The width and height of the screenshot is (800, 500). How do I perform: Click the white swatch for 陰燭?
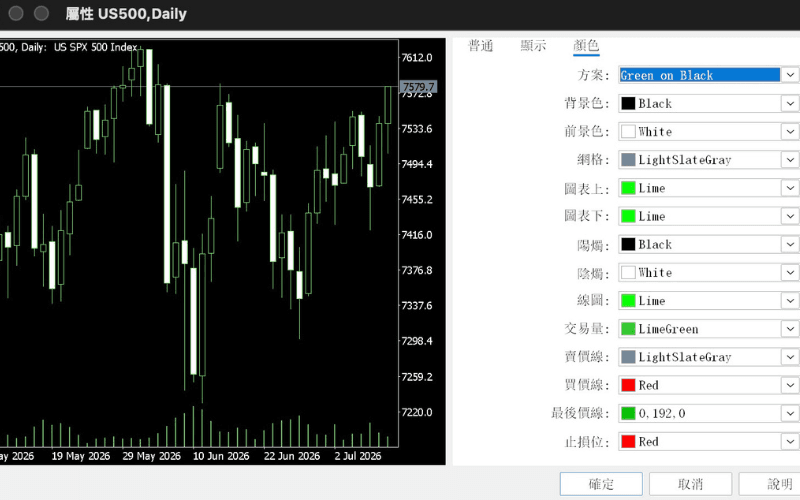[x=628, y=272]
